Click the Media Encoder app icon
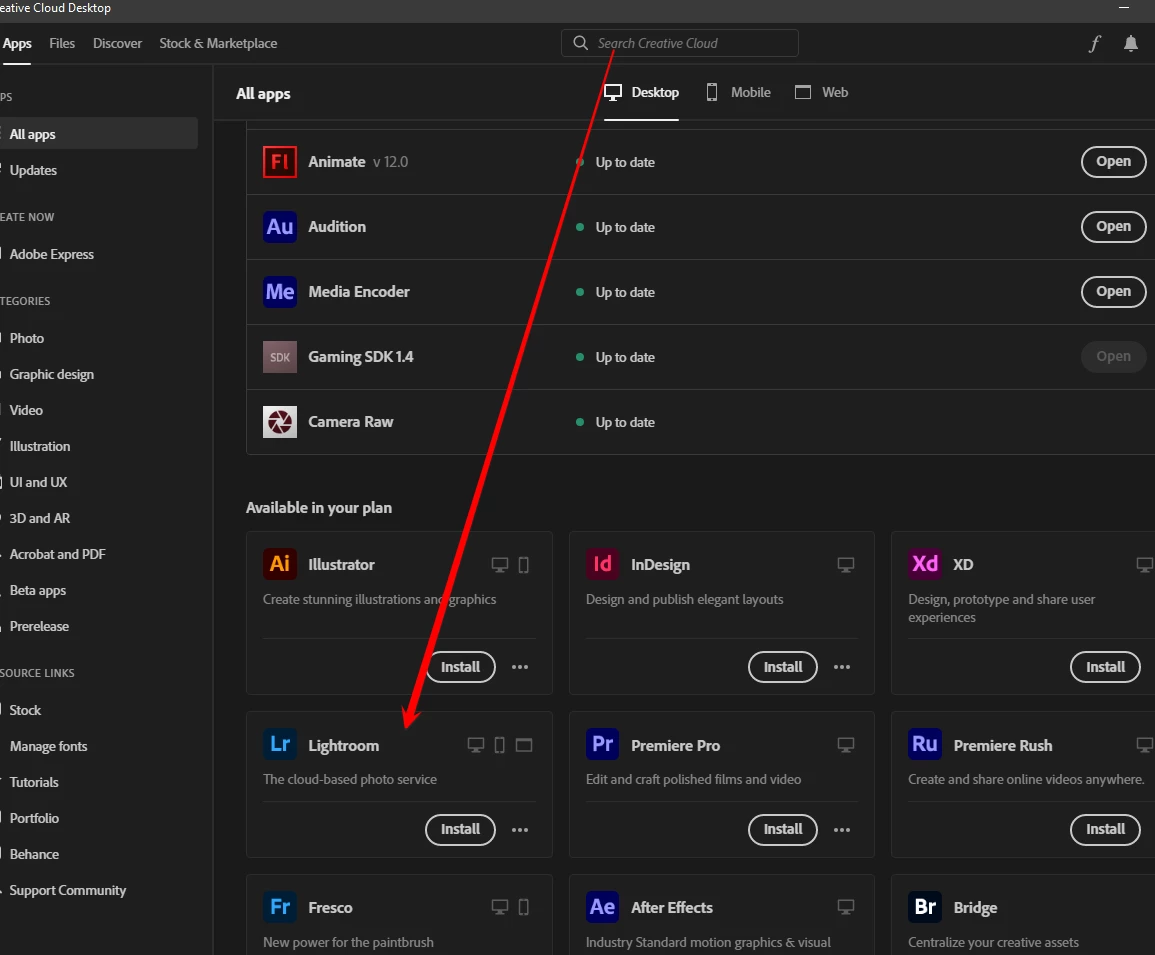Viewport: 1155px width, 955px height. (x=280, y=292)
